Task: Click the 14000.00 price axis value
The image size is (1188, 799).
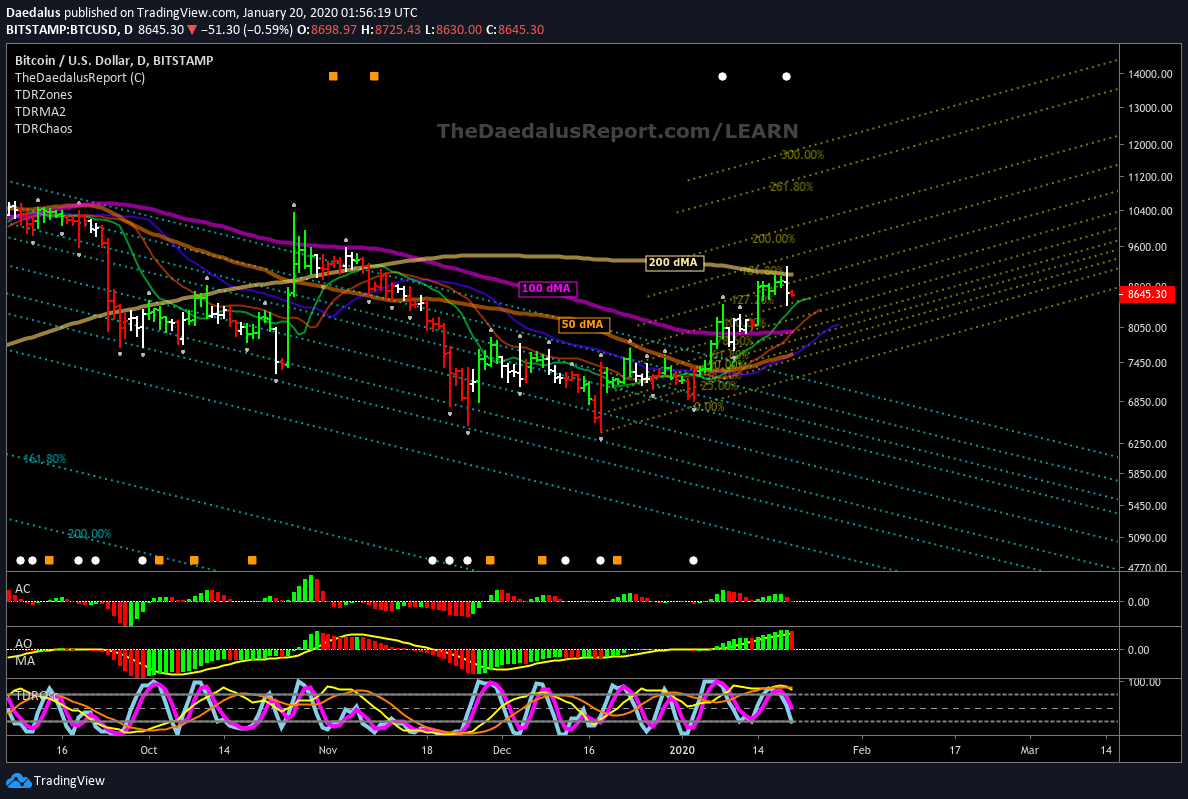Action: [x=1150, y=74]
